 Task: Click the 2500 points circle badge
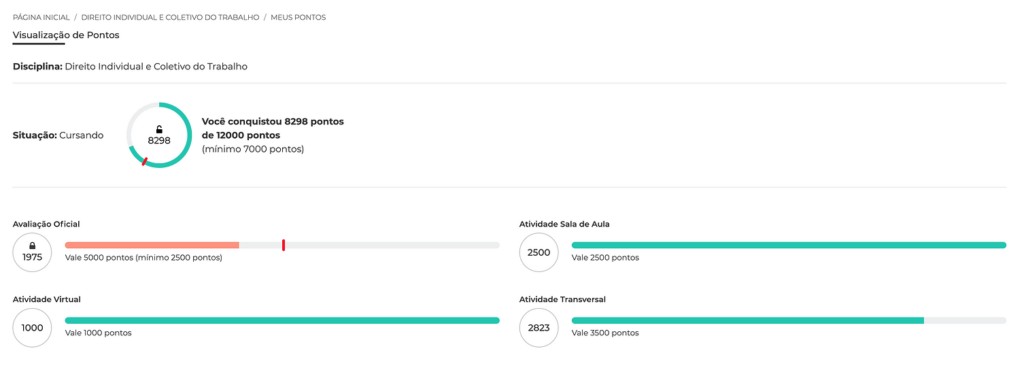point(539,253)
